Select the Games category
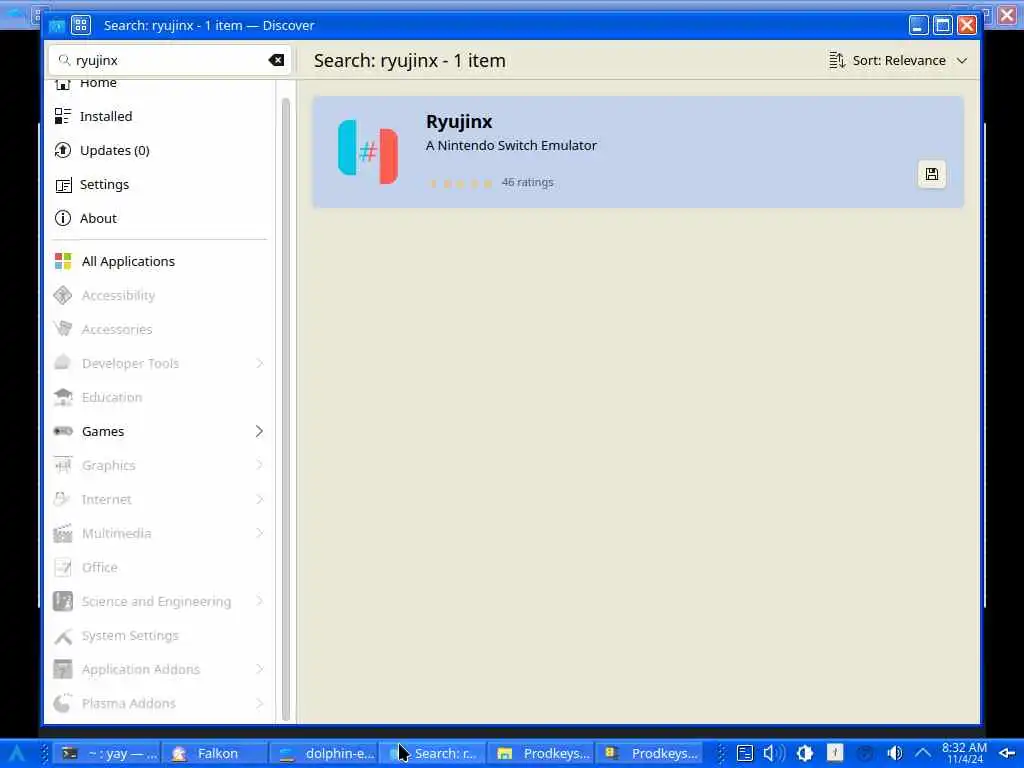1024x768 pixels. [x=159, y=431]
